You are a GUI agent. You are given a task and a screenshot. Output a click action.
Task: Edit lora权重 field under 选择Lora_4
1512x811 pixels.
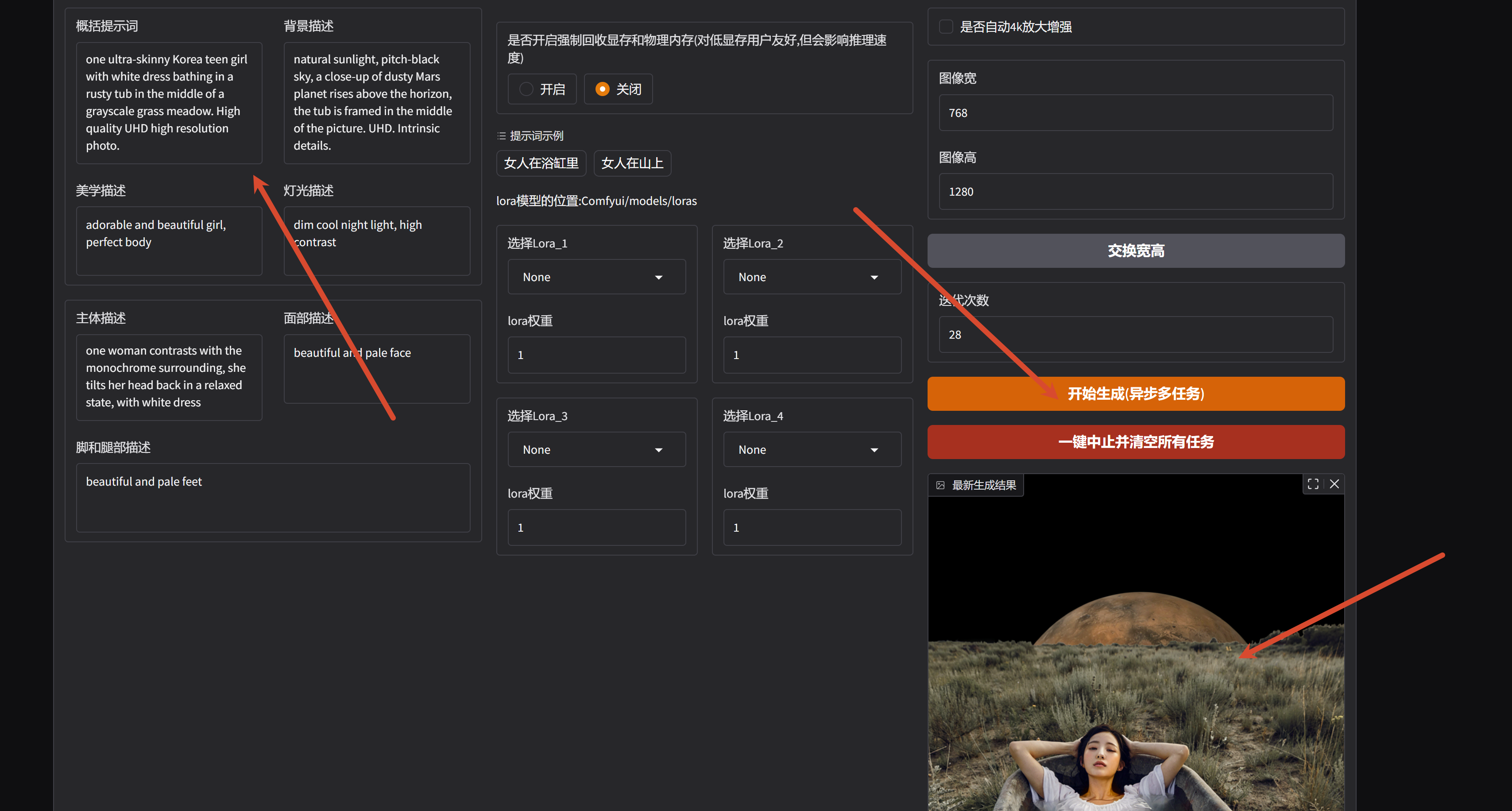(812, 528)
